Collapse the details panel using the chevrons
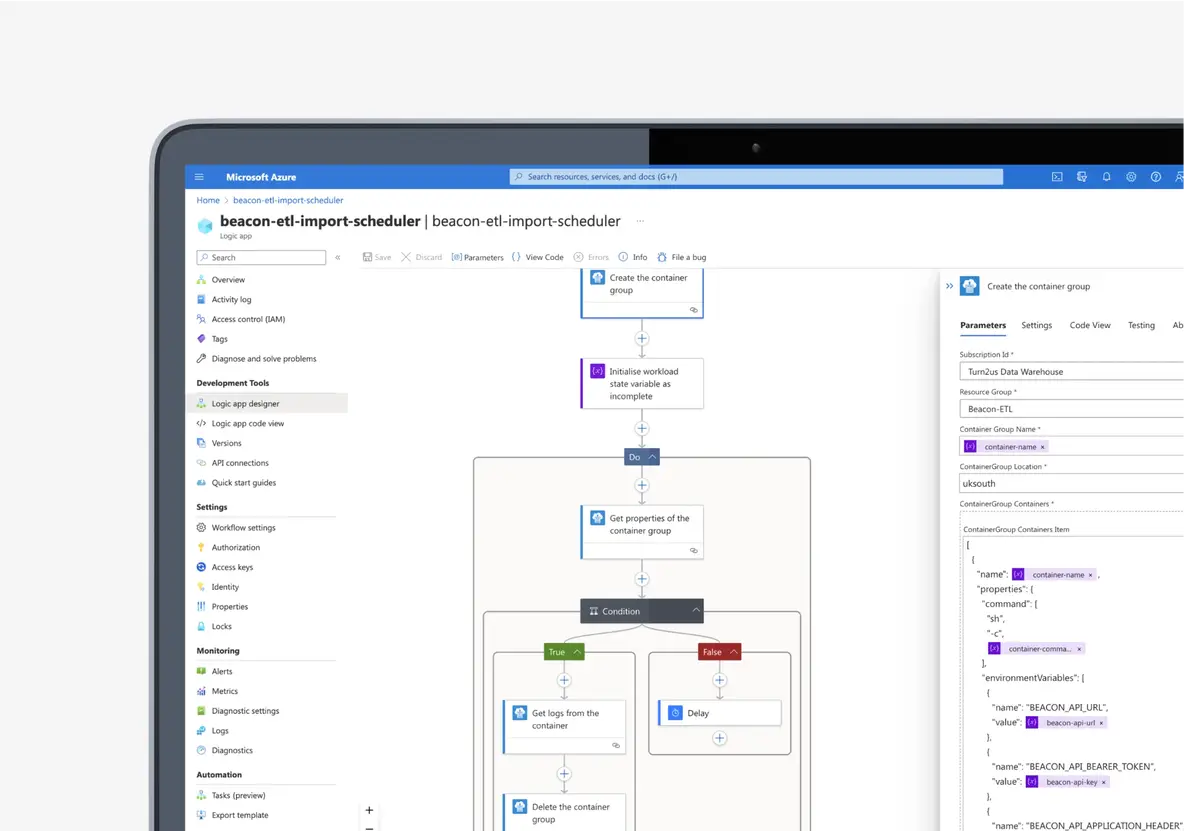Image resolution: width=1184 pixels, height=831 pixels. (x=949, y=286)
